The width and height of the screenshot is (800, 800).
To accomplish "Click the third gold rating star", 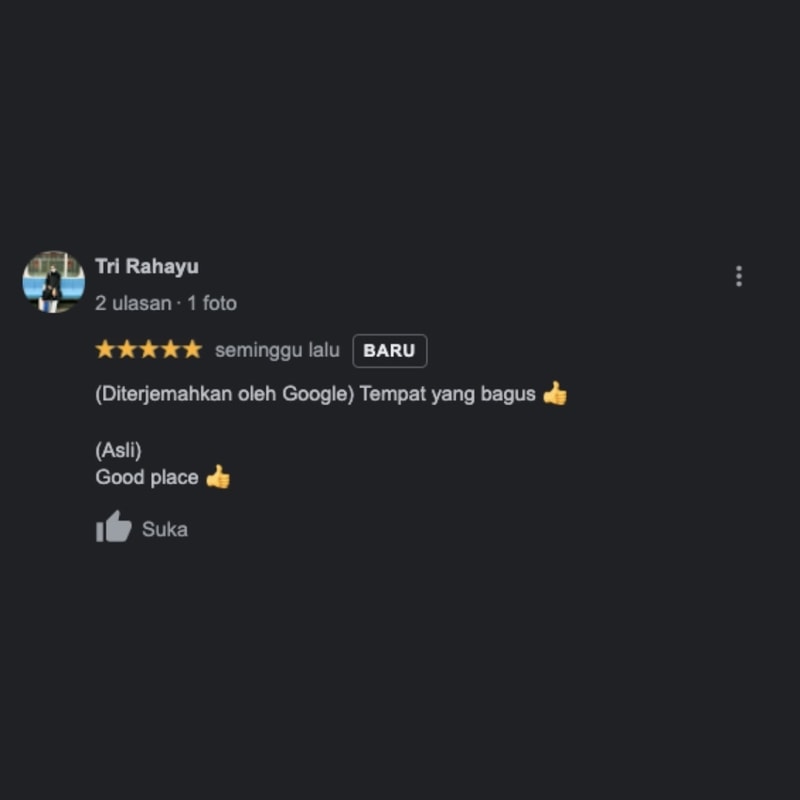I will point(149,350).
